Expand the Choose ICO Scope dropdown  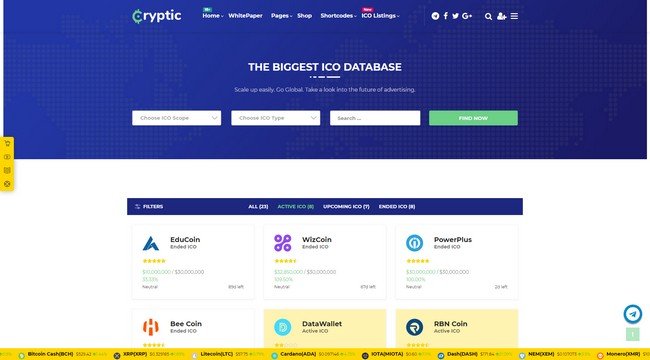177,118
